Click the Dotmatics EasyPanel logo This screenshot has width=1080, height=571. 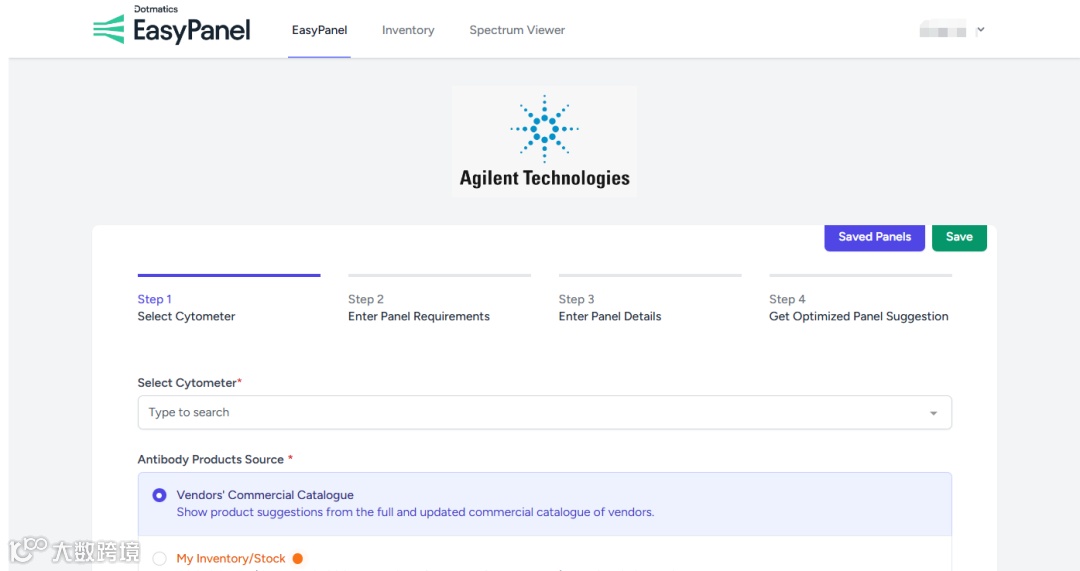172,25
